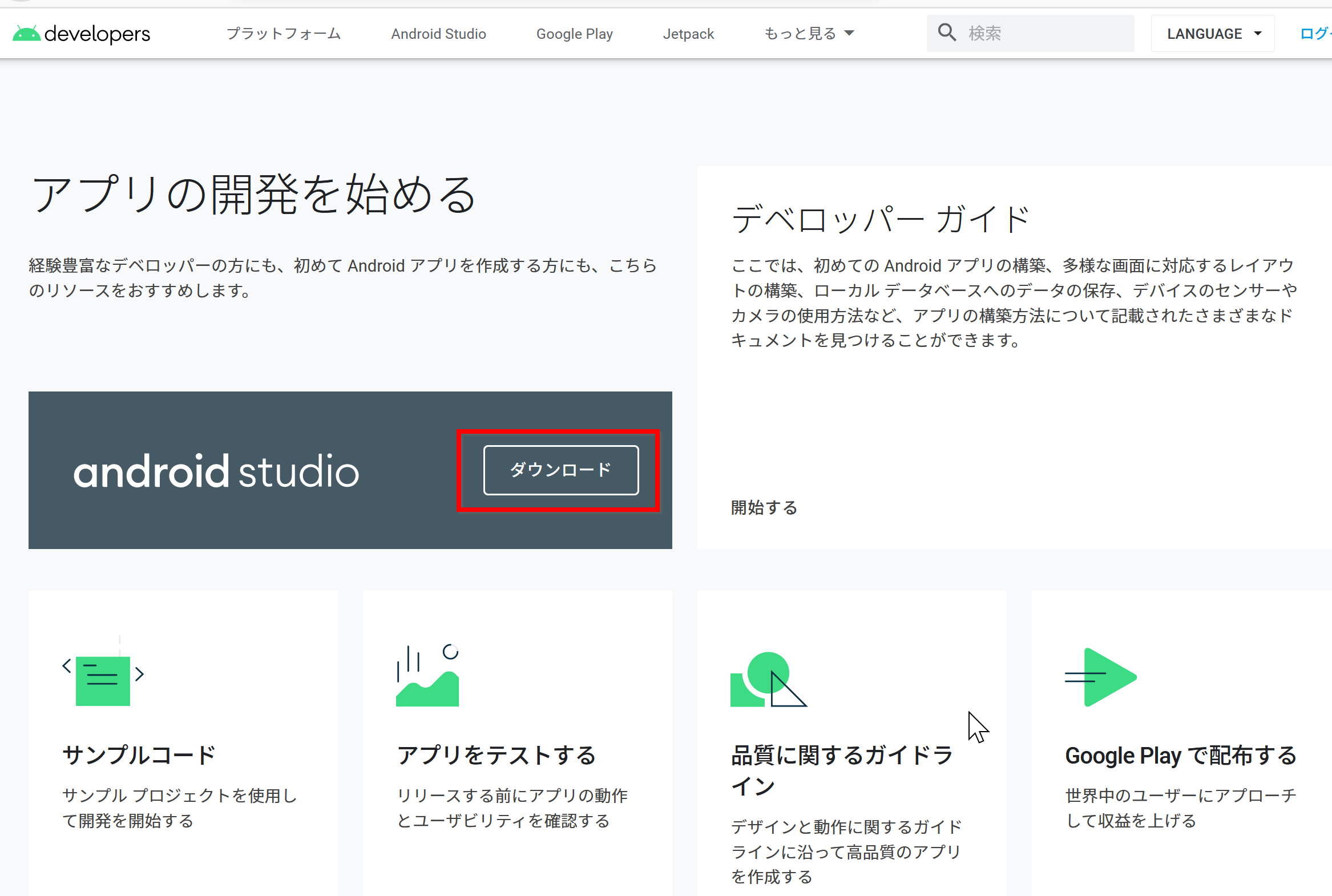Click the ログイン link
This screenshot has height=896, width=1332.
click(1315, 34)
